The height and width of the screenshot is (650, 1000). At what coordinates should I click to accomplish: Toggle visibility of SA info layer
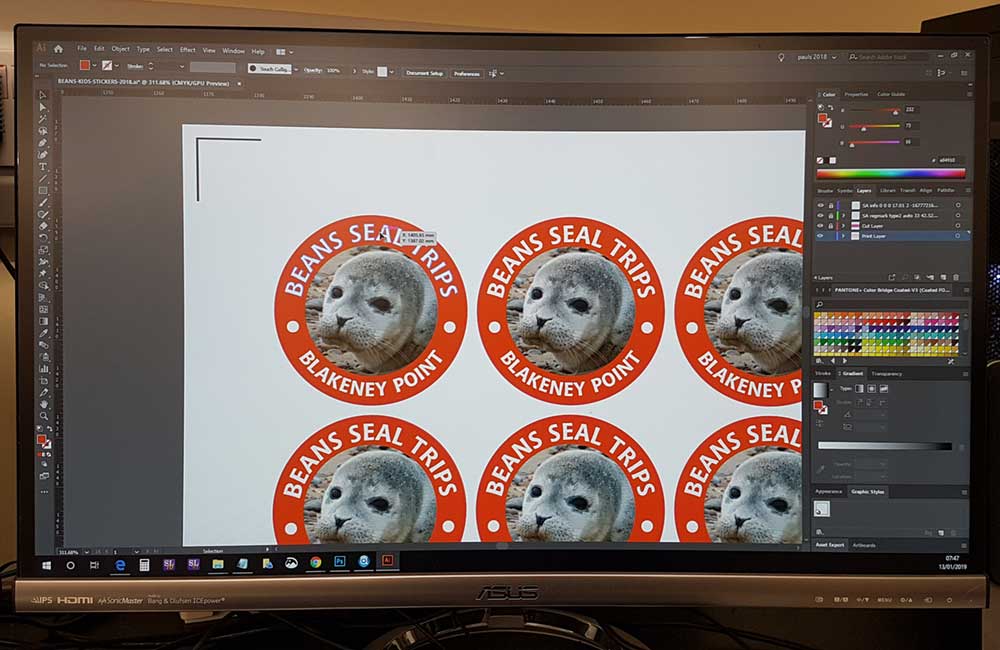(821, 205)
